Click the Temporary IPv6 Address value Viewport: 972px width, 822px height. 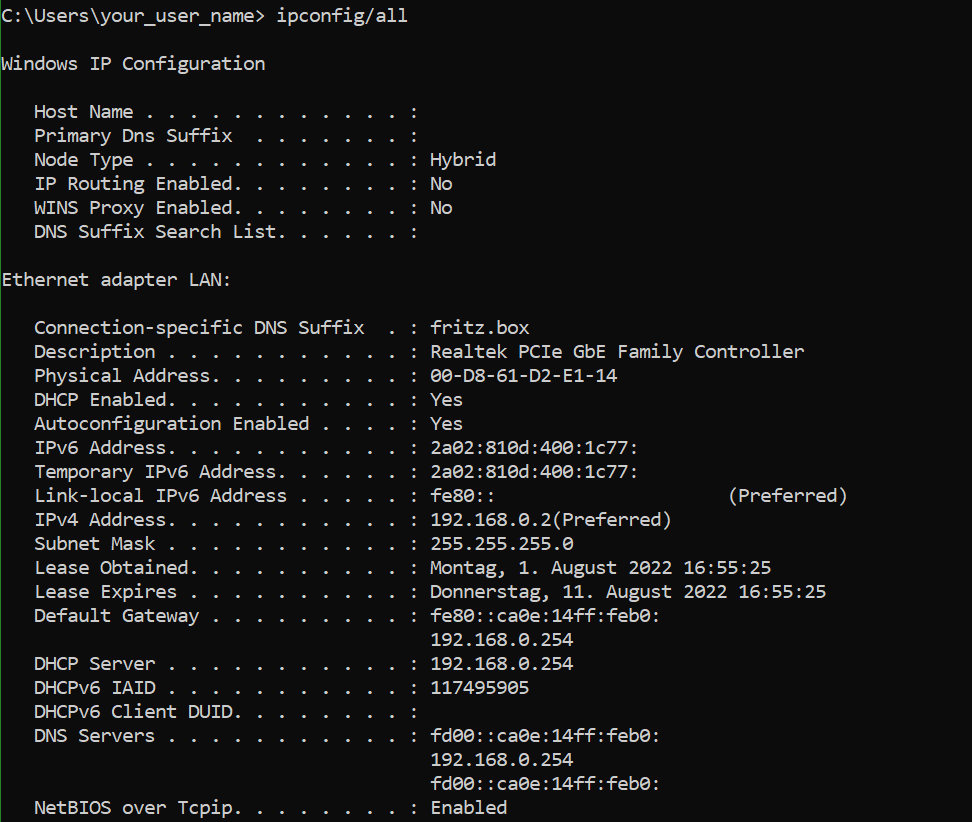point(534,472)
